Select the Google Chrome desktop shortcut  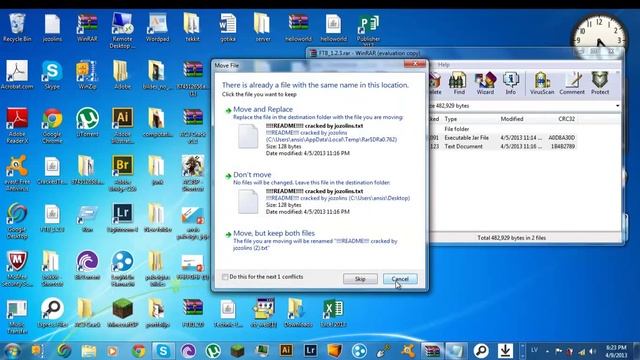(x=52, y=125)
